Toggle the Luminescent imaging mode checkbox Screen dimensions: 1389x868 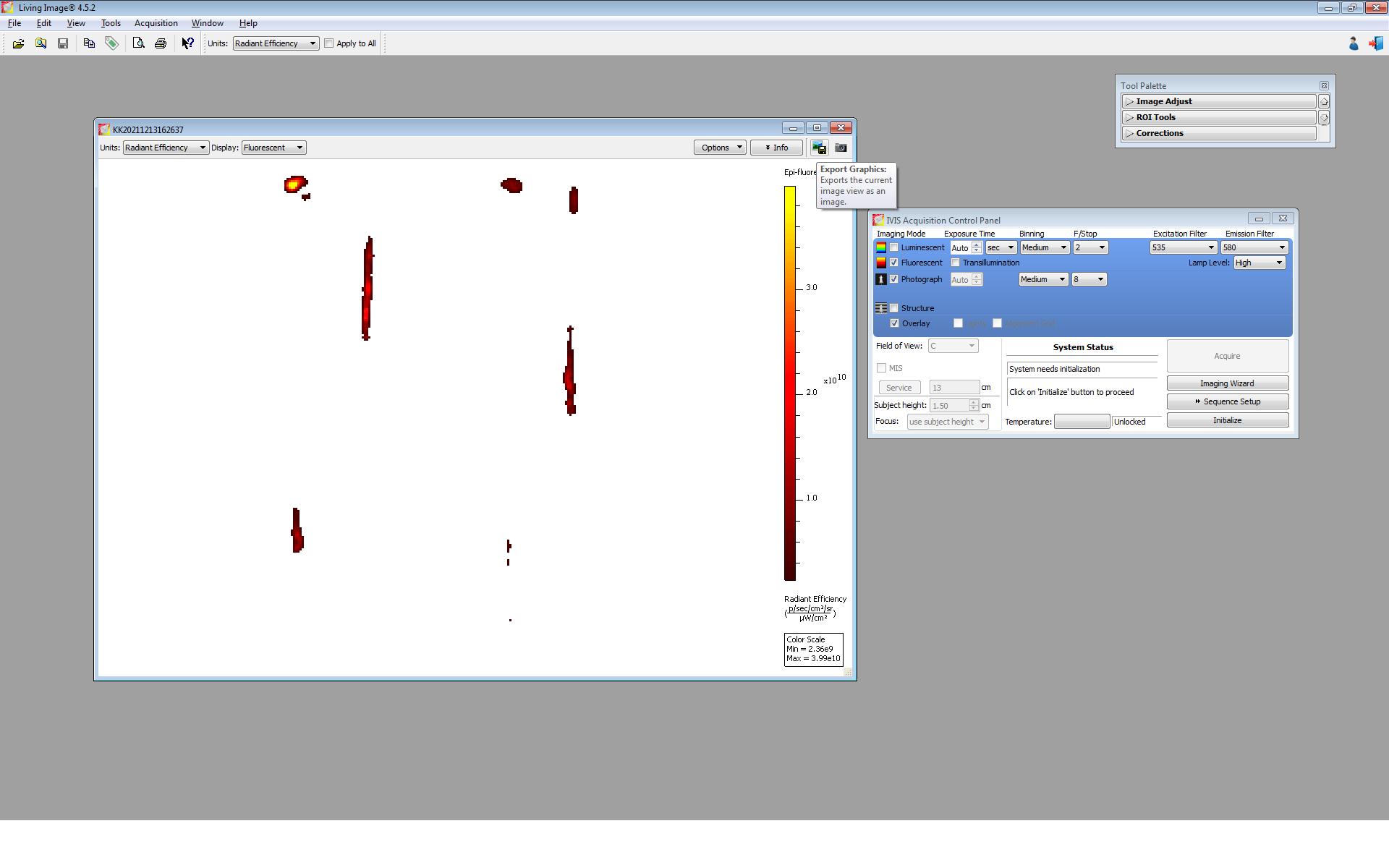(894, 247)
